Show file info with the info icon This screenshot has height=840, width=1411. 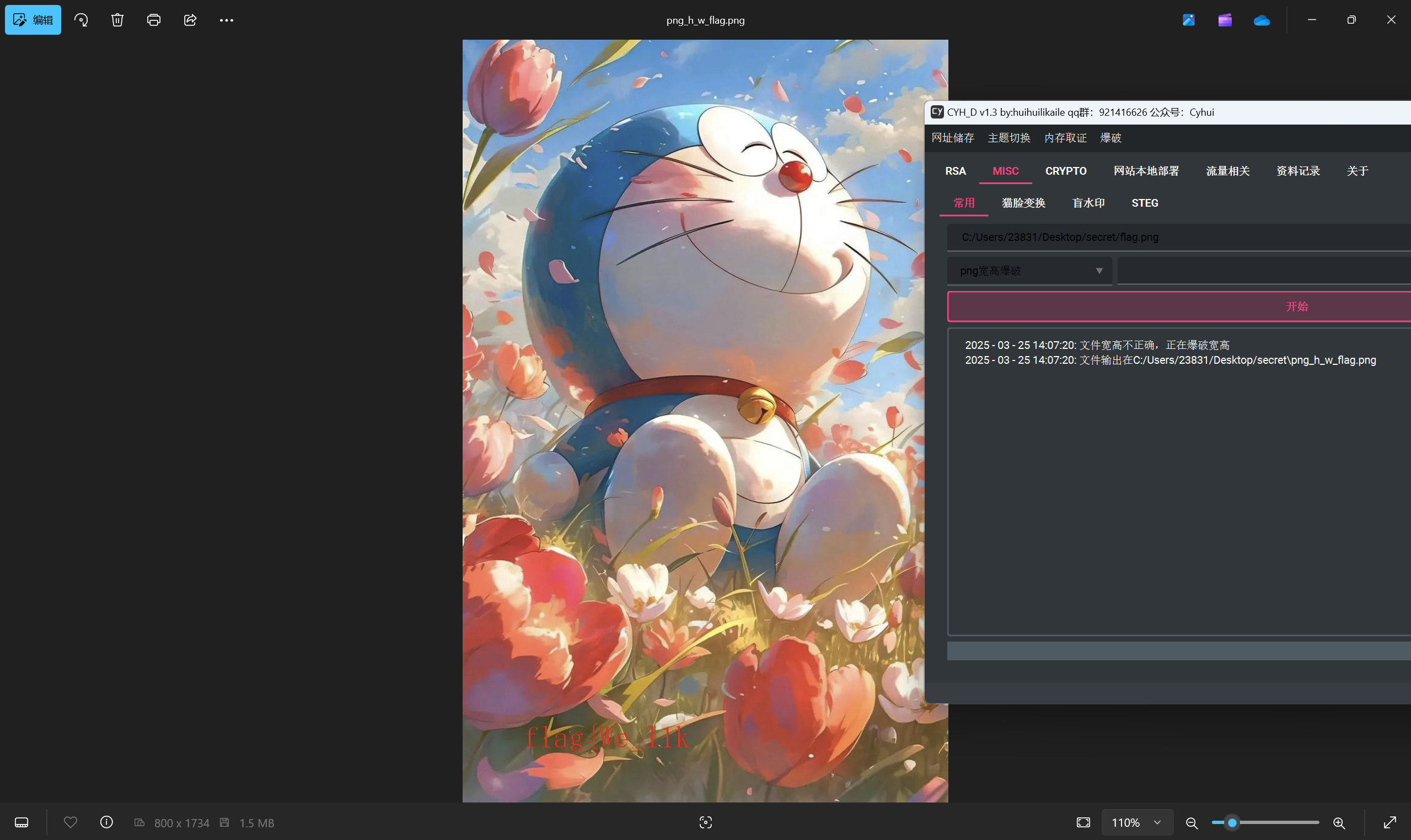pyautogui.click(x=106, y=822)
